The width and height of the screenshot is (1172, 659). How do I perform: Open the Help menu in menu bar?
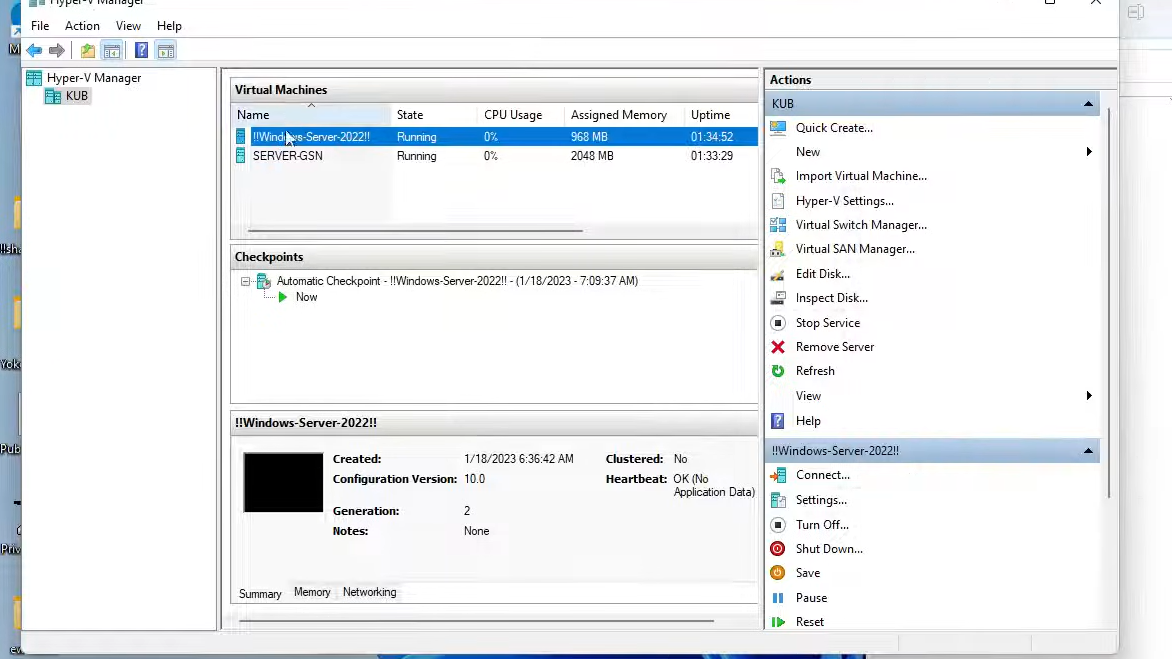[170, 26]
